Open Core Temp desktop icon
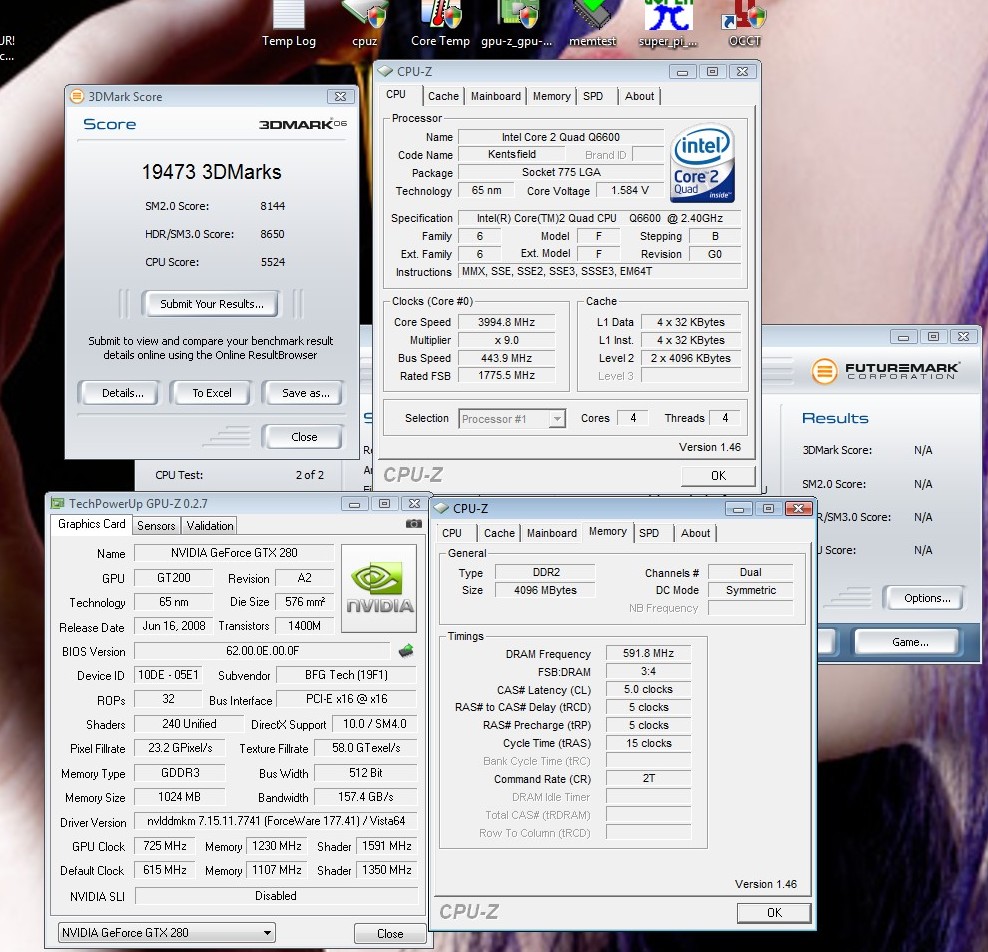This screenshot has height=952, width=988. tap(440, 24)
